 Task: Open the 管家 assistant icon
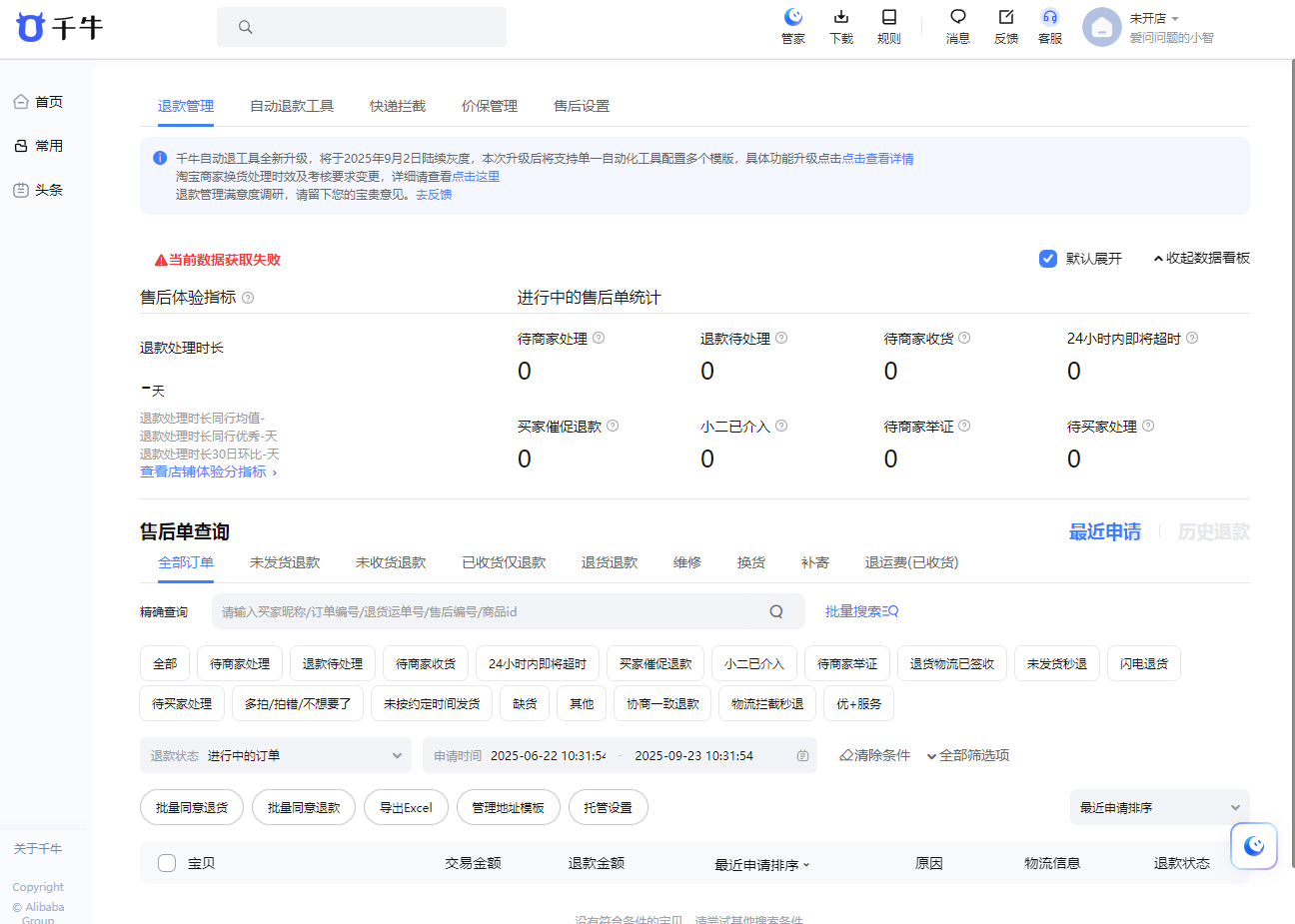[x=793, y=17]
